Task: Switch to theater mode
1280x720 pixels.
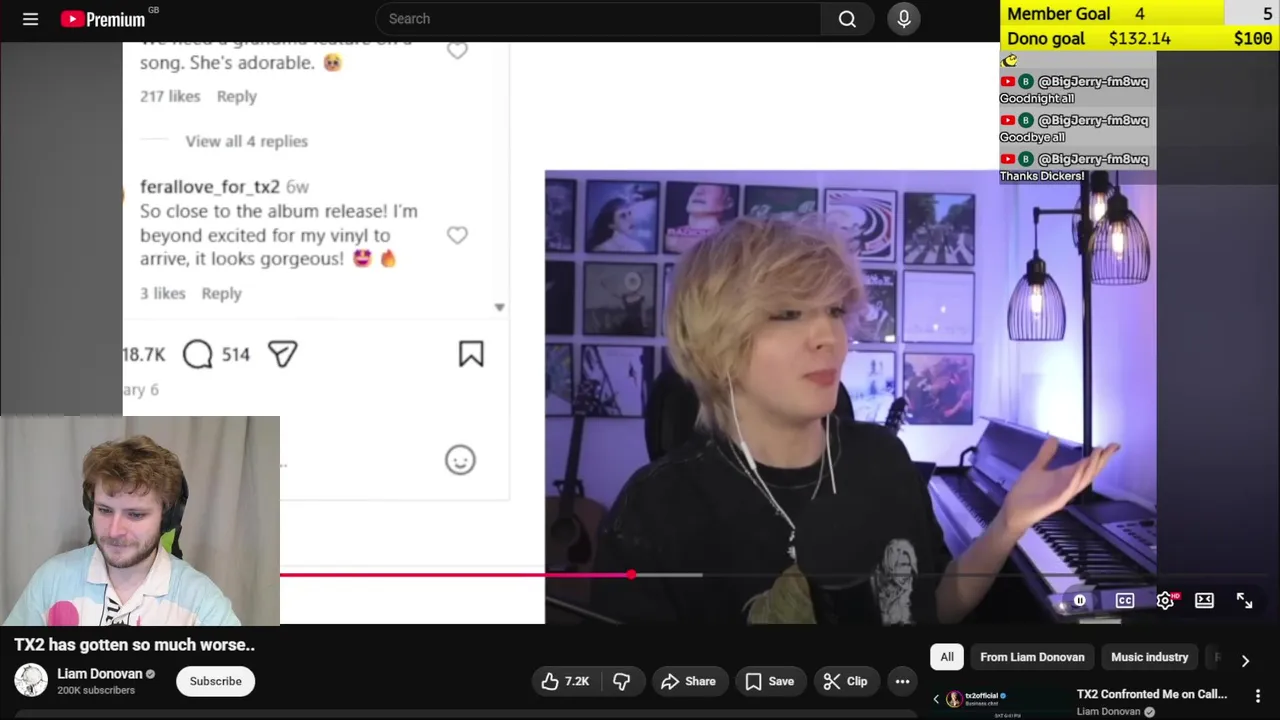Action: pos(1204,600)
